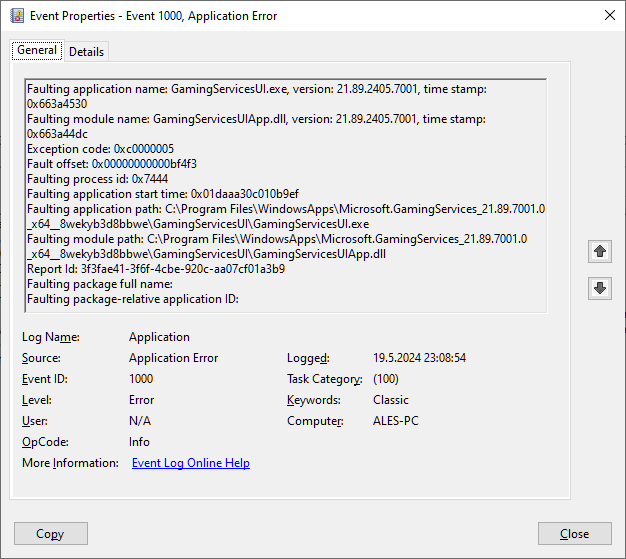Click the Level value Error

pos(142,400)
